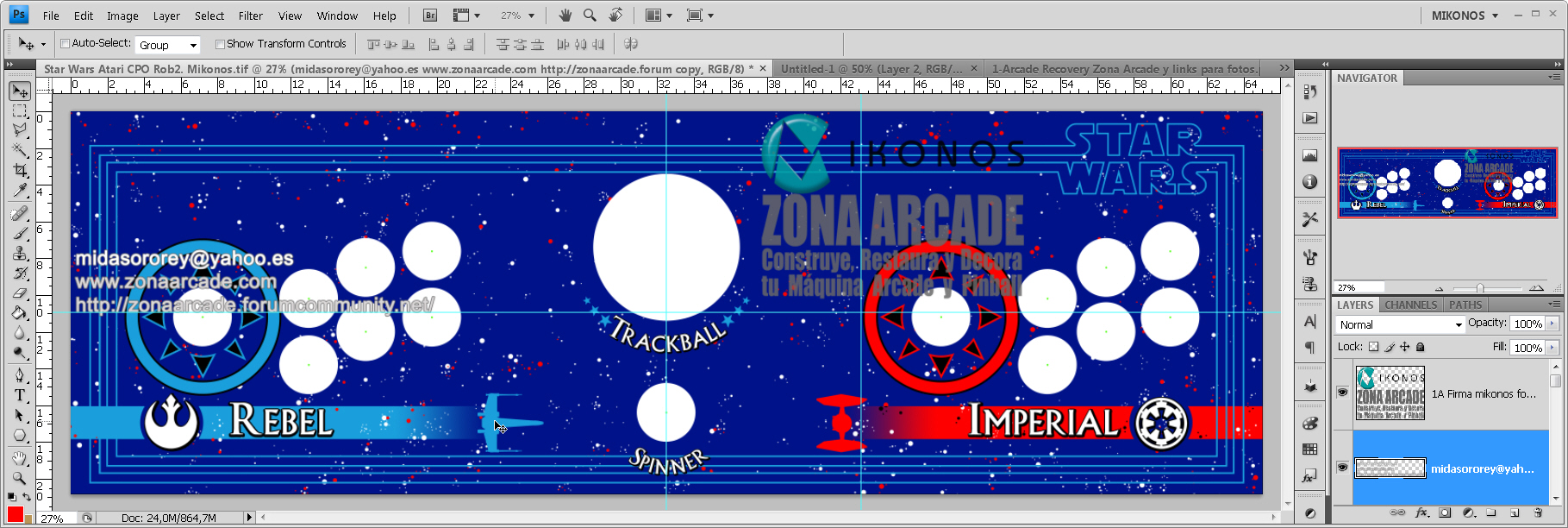
Task: Click the Hand tool in the application bar
Action: pos(565,16)
